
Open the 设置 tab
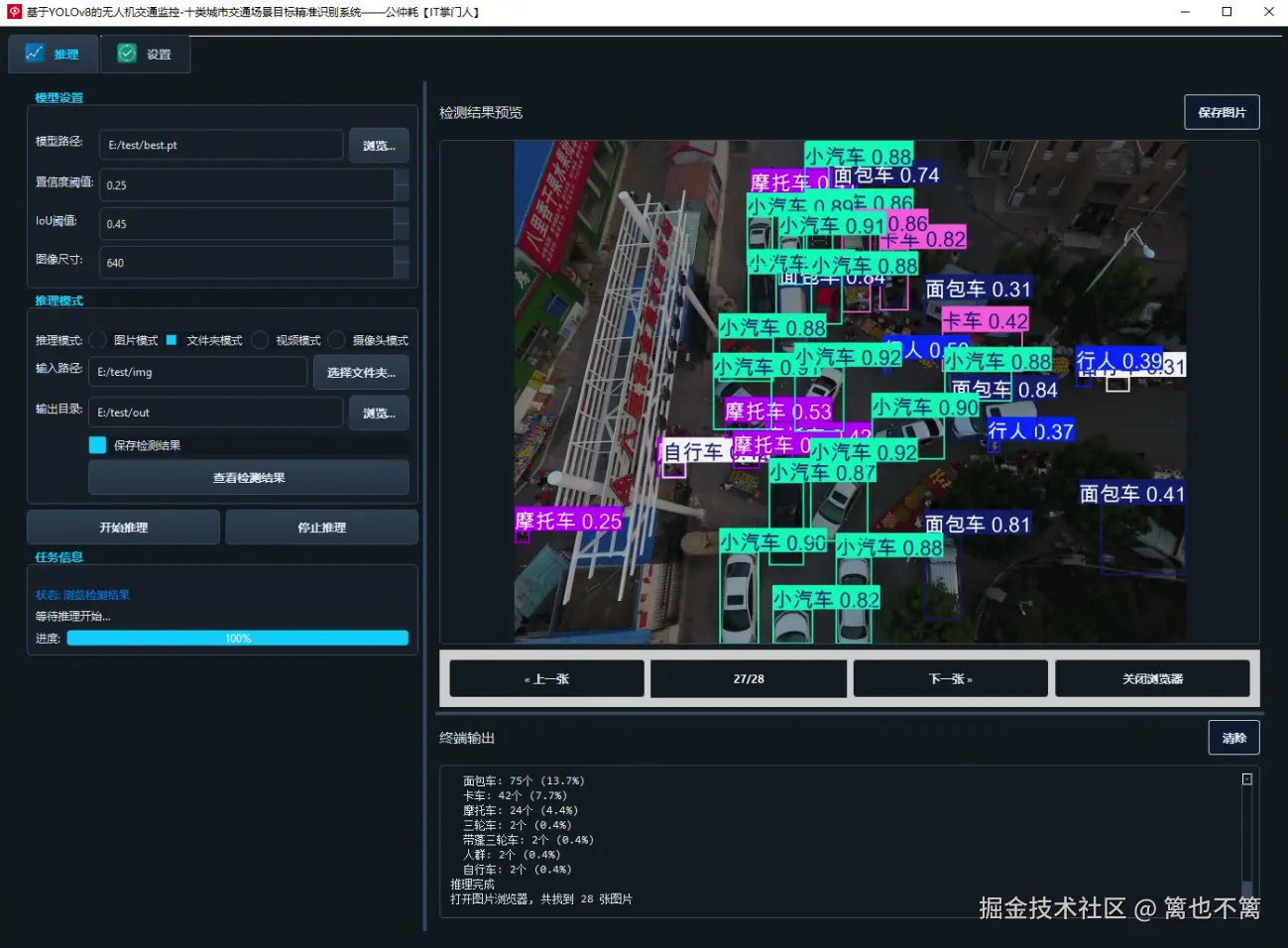[146, 54]
